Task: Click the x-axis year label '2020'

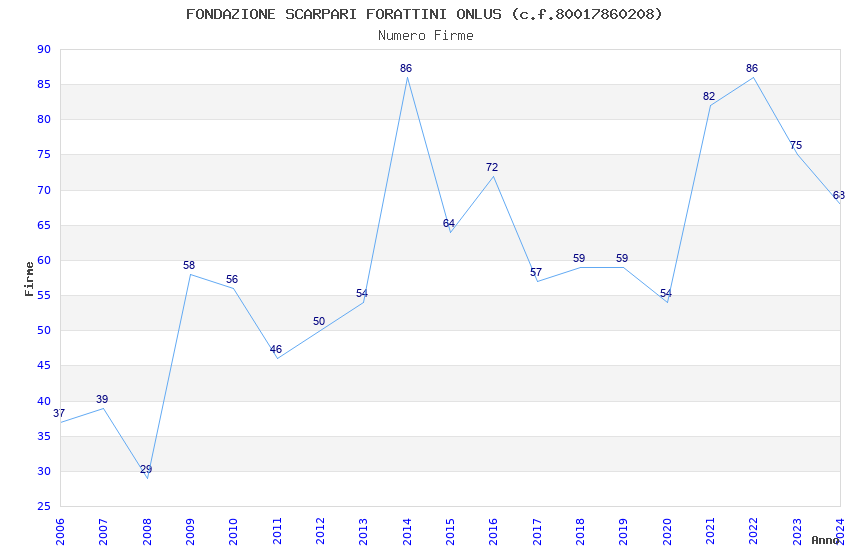Action: 667,531
